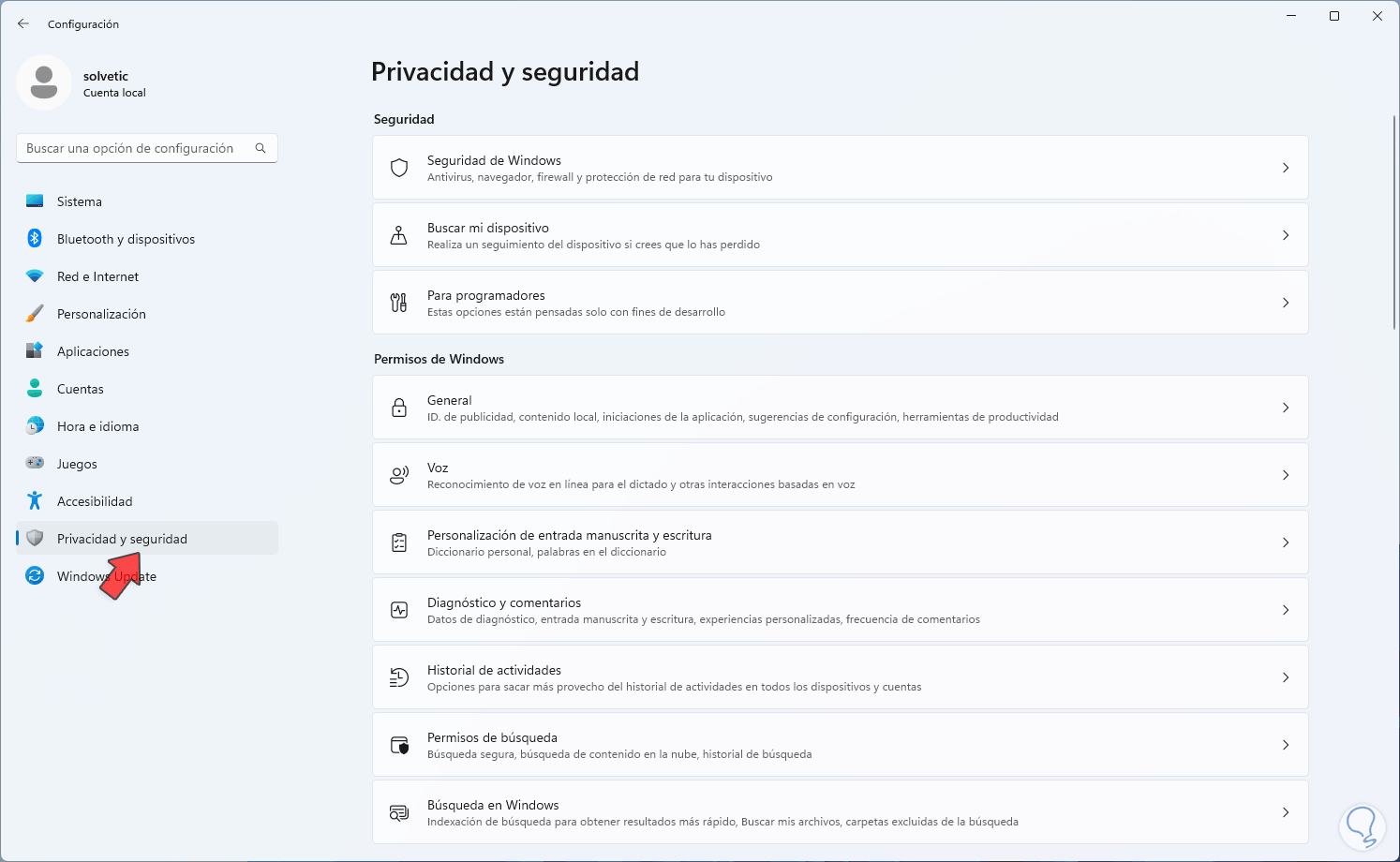Click the search magnifier icon
Screen dimensions: 1400x862
pyautogui.click(x=261, y=148)
